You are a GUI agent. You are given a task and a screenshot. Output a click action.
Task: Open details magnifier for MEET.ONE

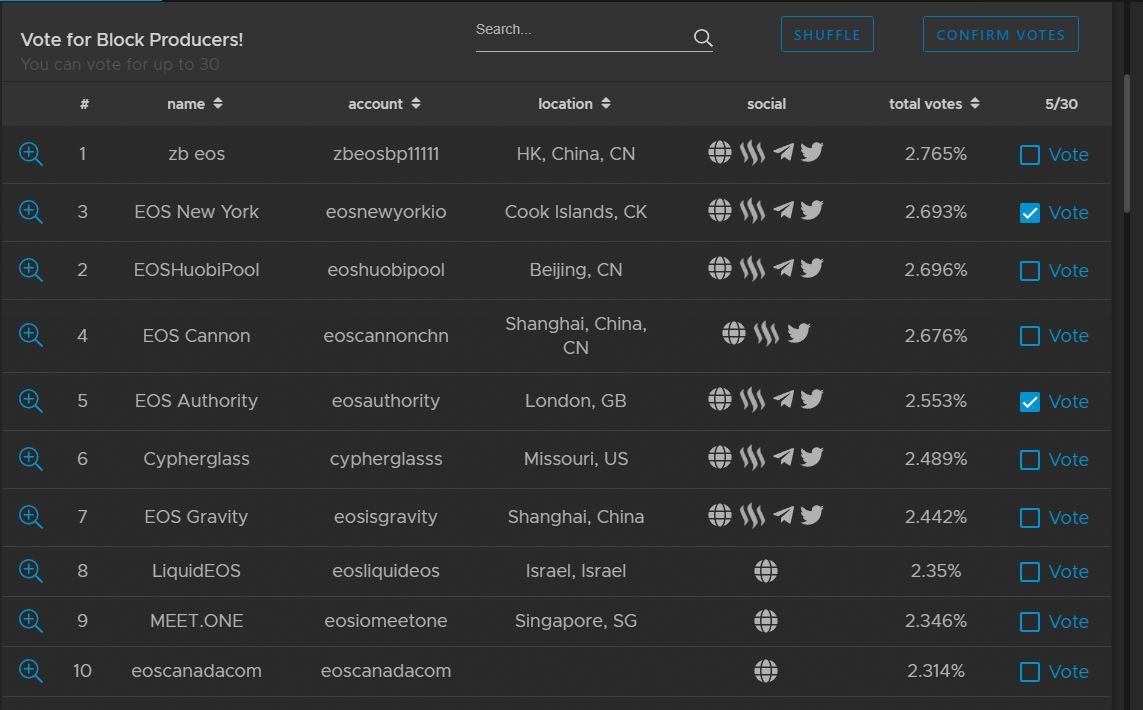(x=31, y=621)
